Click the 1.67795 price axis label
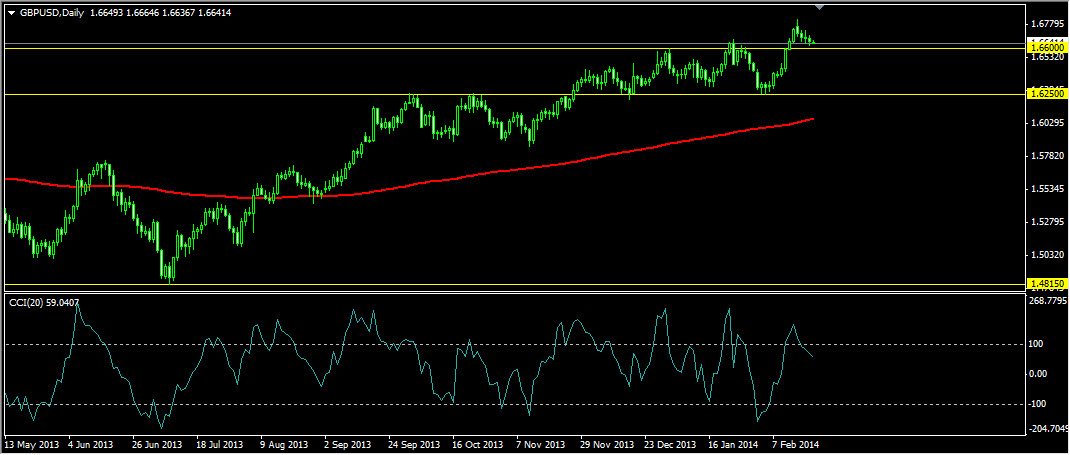This screenshot has width=1070, height=455. (1048, 24)
